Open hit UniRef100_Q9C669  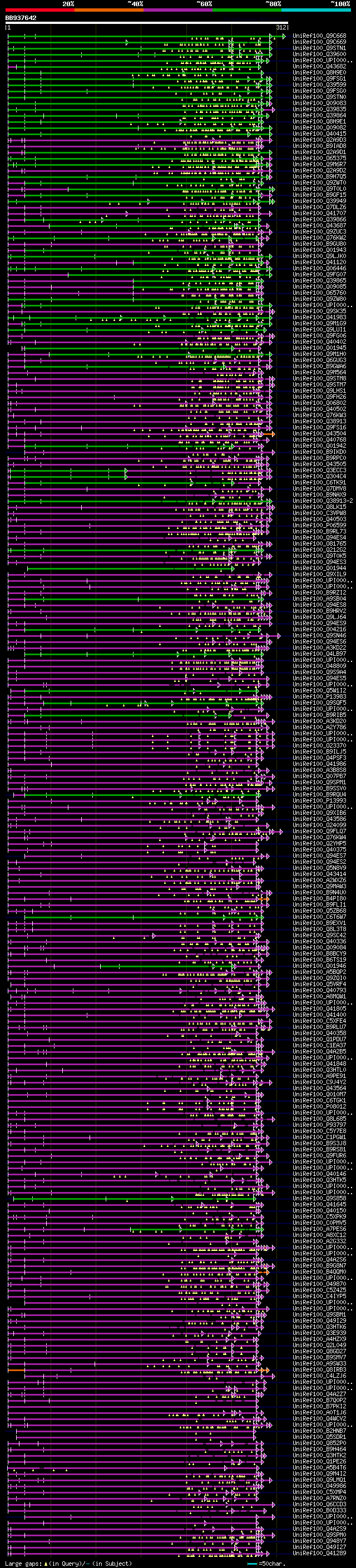click(319, 42)
